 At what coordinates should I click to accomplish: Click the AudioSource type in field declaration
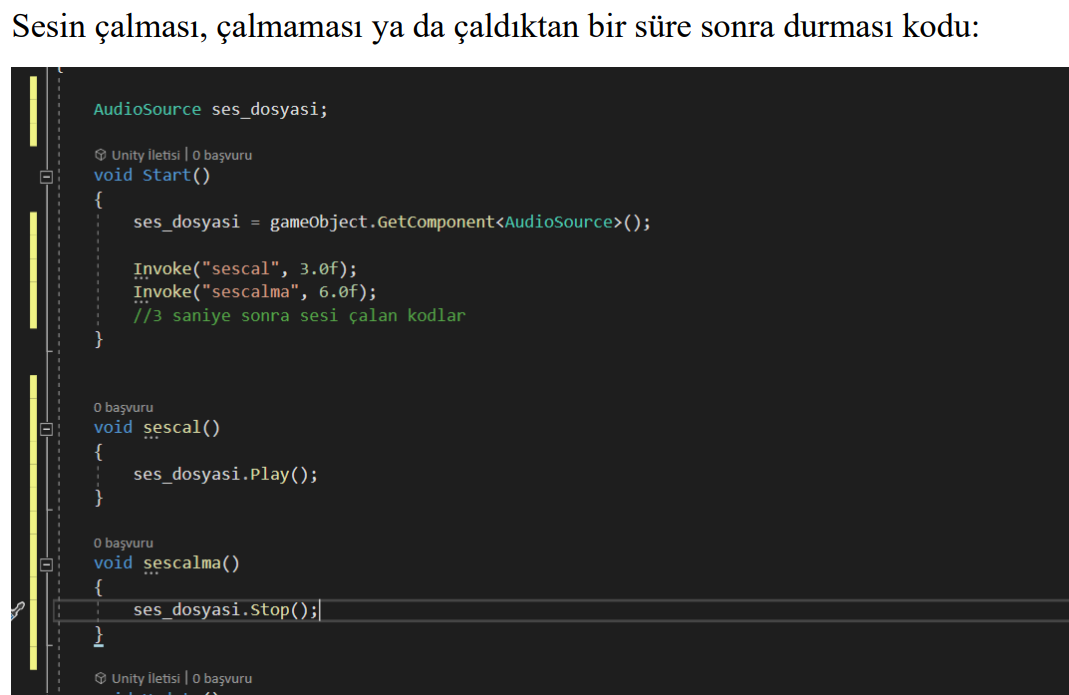click(147, 109)
